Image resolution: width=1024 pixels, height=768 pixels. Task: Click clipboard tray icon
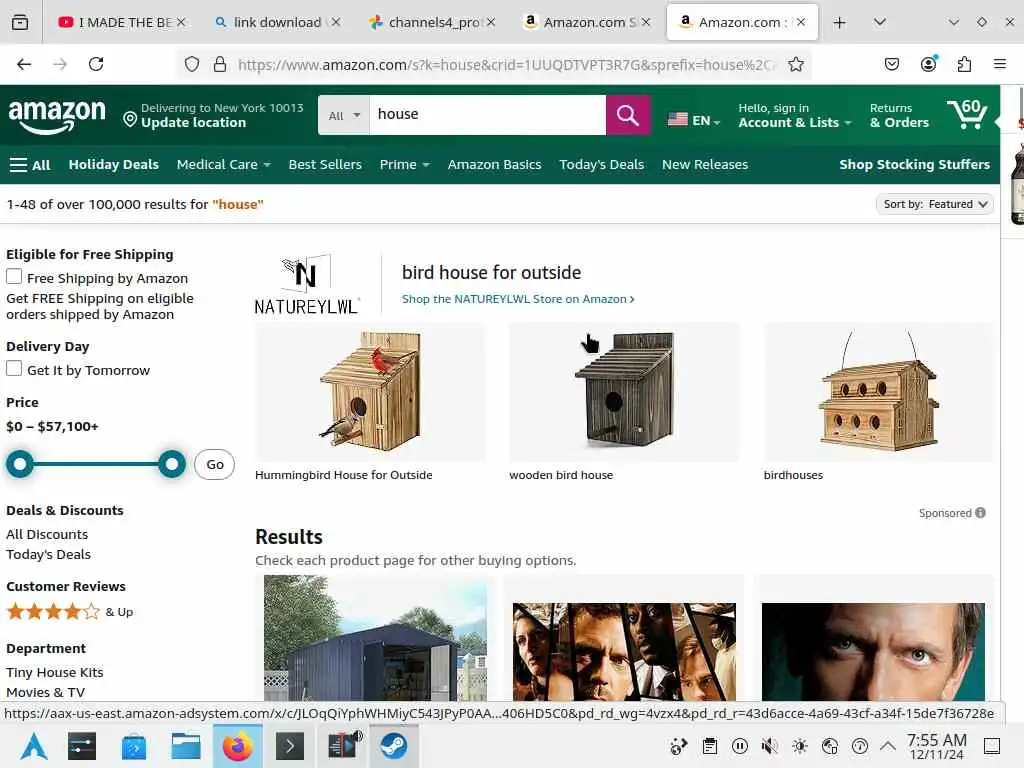[x=710, y=746]
